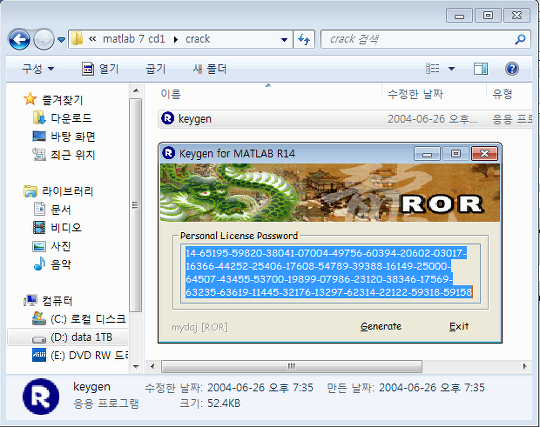
Task: Create 새 폴더 (New folder)
Action: click(210, 69)
